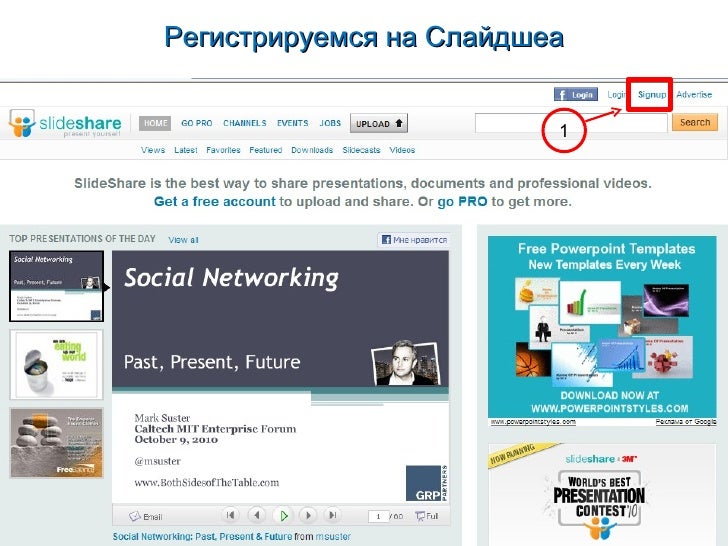Open the Featured sub-navigation link
The height and width of the screenshot is (546, 728).
coord(266,150)
